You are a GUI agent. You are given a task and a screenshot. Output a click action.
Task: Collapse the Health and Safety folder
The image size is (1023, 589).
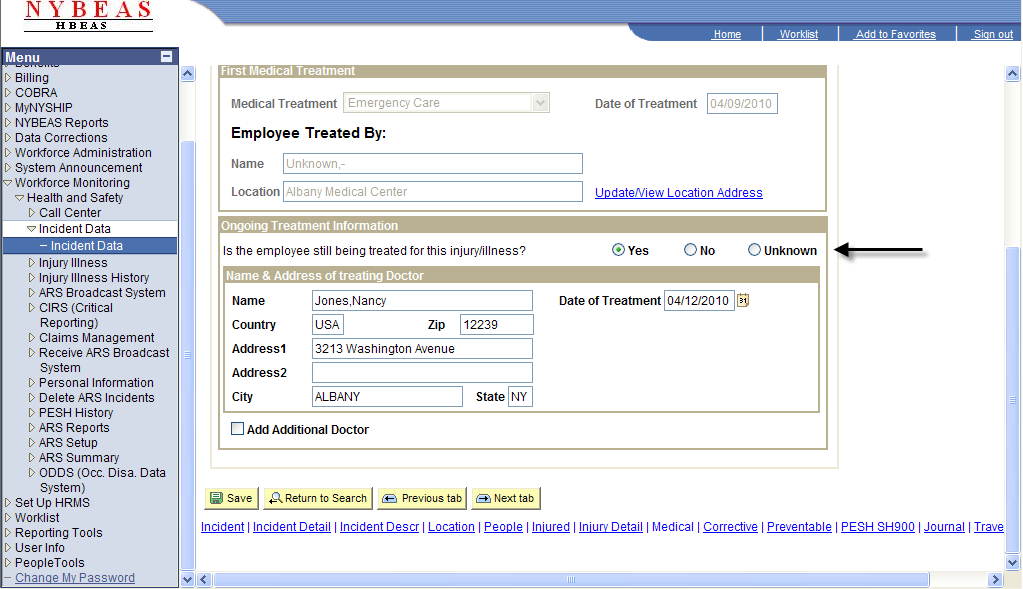coord(20,198)
